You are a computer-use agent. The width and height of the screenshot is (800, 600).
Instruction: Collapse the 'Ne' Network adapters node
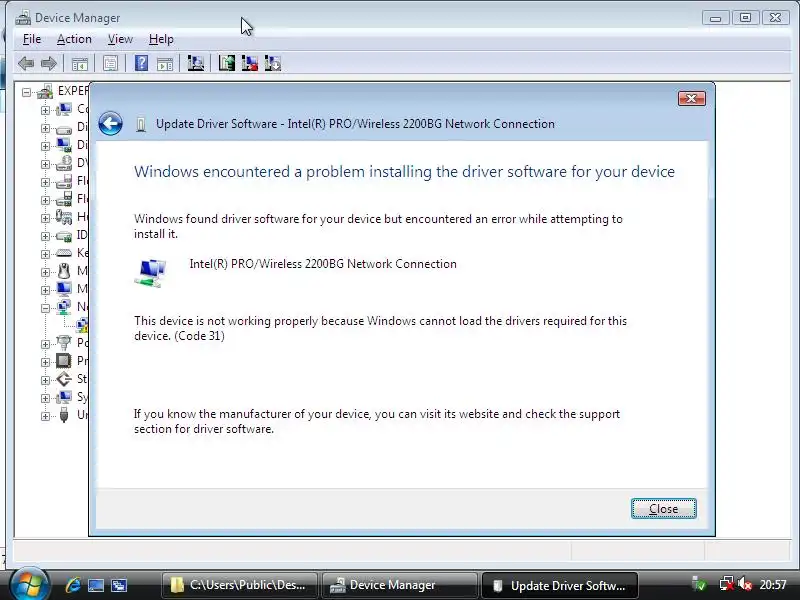[45, 308]
